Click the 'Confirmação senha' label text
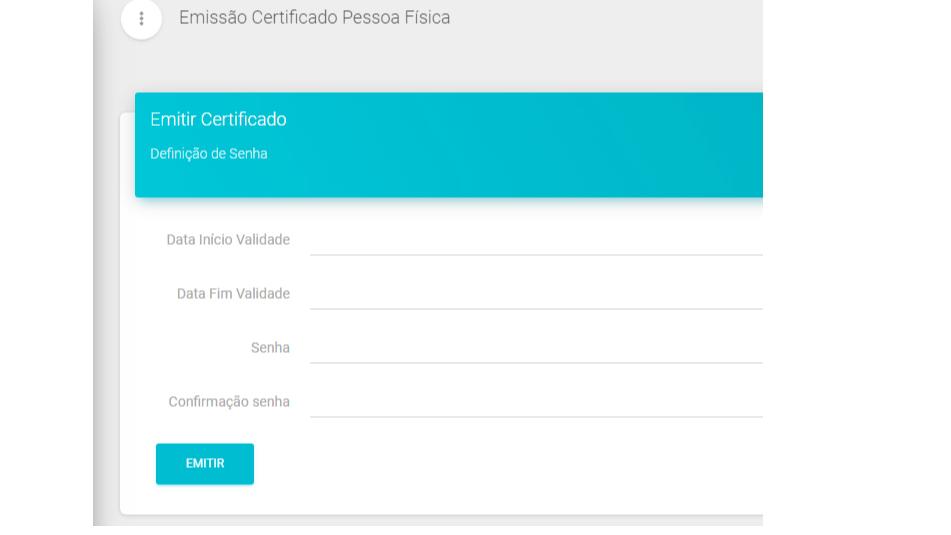Image resolution: width=951 pixels, height=535 pixels. (x=229, y=402)
